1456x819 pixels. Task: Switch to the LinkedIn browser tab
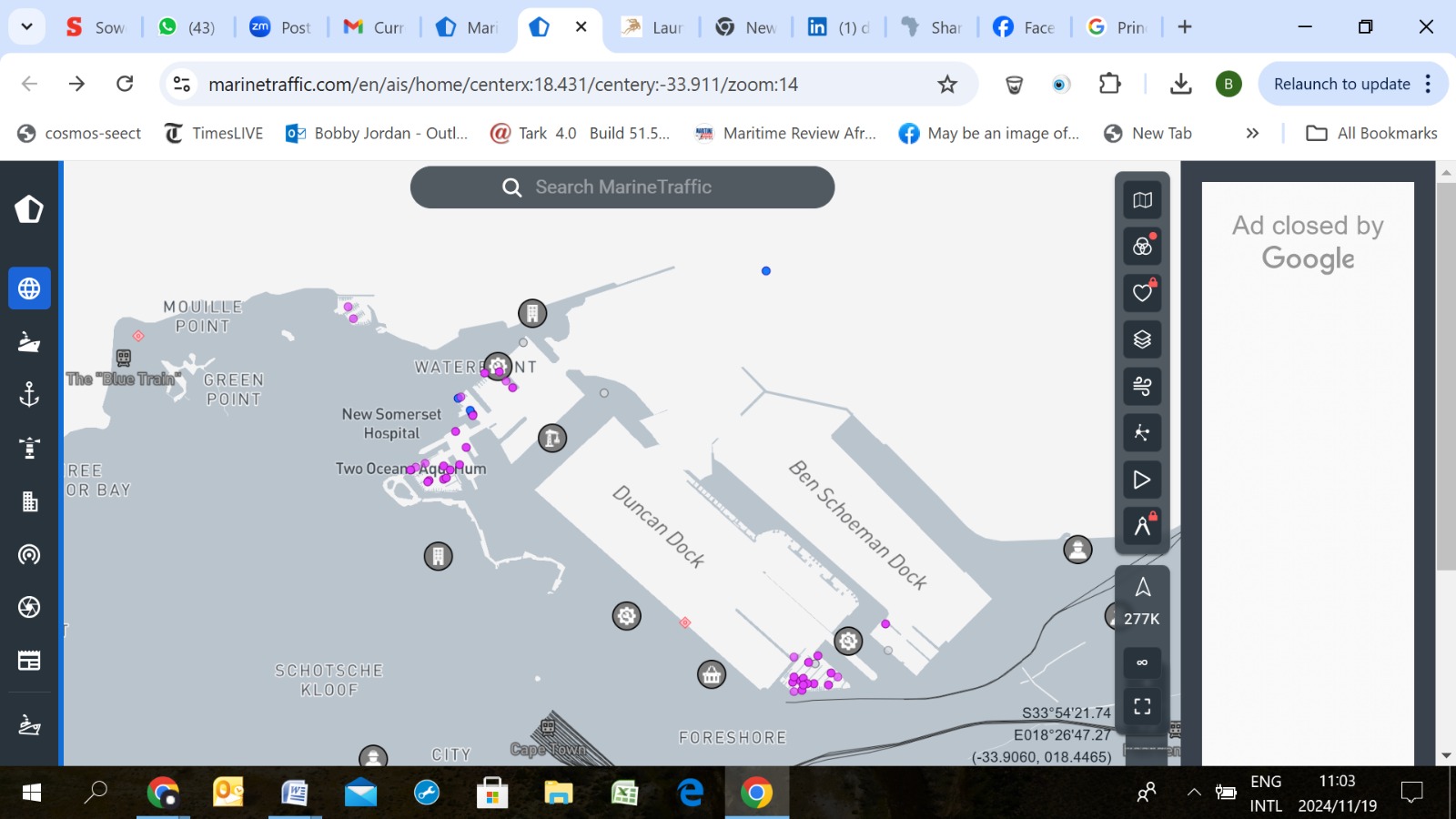[838, 27]
